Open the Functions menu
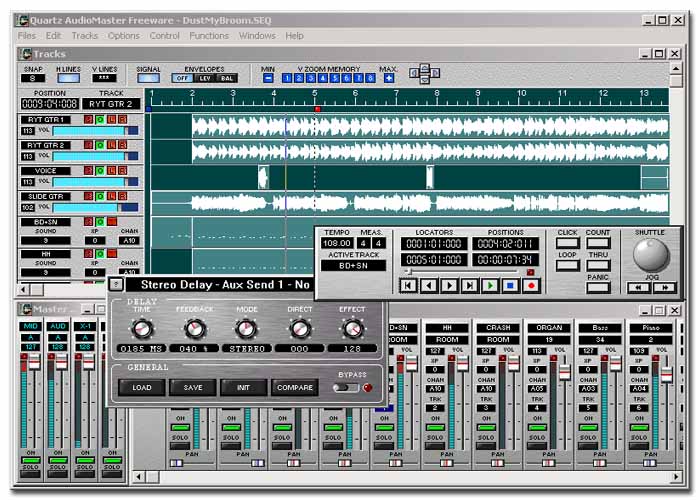 [209, 36]
